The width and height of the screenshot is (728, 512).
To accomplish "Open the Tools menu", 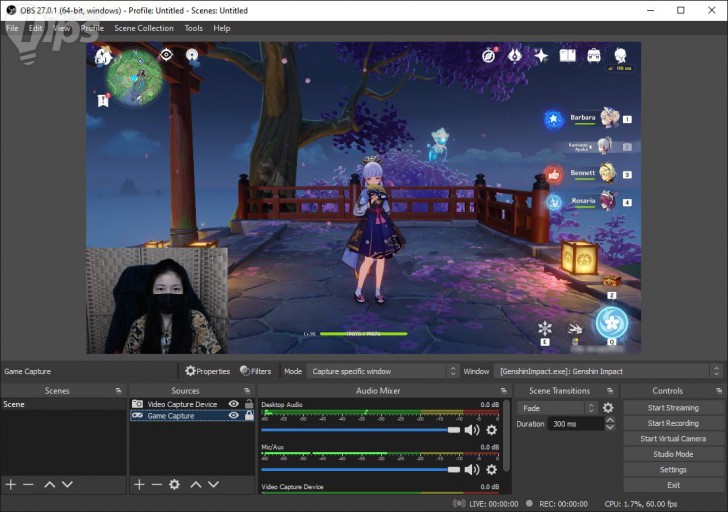I will [194, 28].
